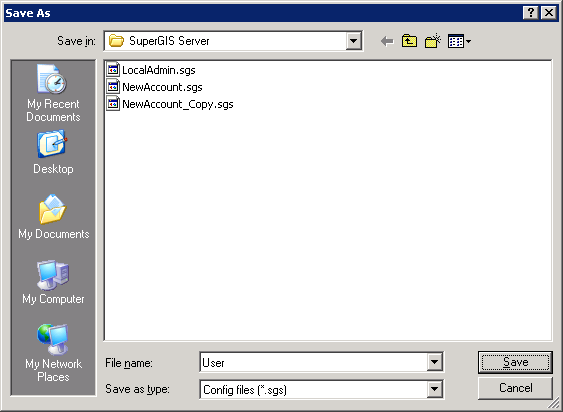
Task: Select the NewAccount.sgs file
Action: pos(155,87)
